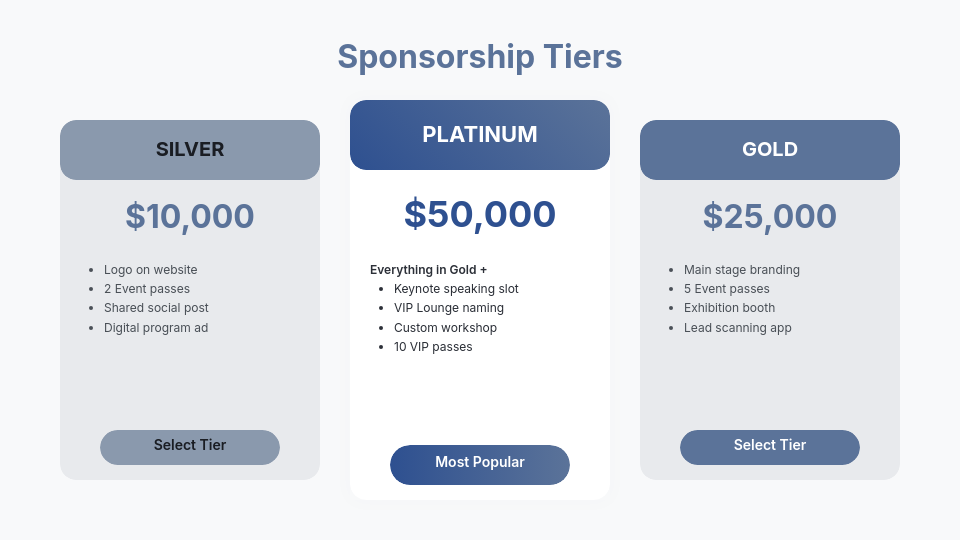Click the Select Tier button under Gold

click(770, 447)
